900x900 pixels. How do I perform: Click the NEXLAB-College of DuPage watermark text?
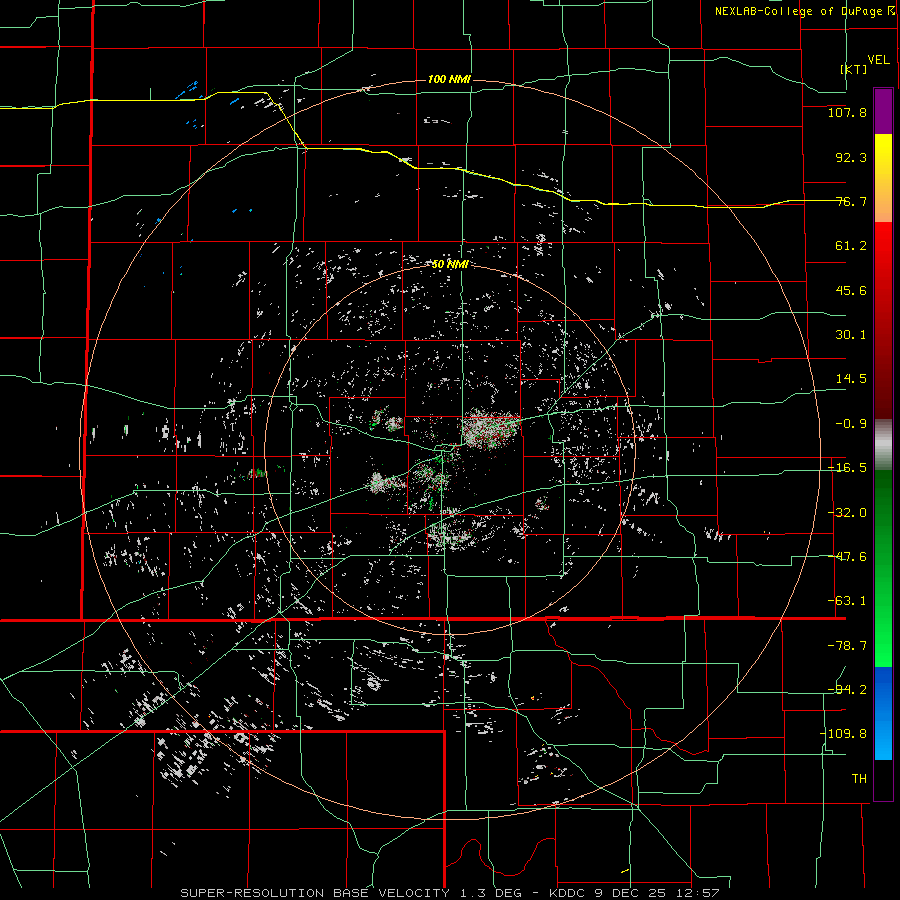pos(805,11)
